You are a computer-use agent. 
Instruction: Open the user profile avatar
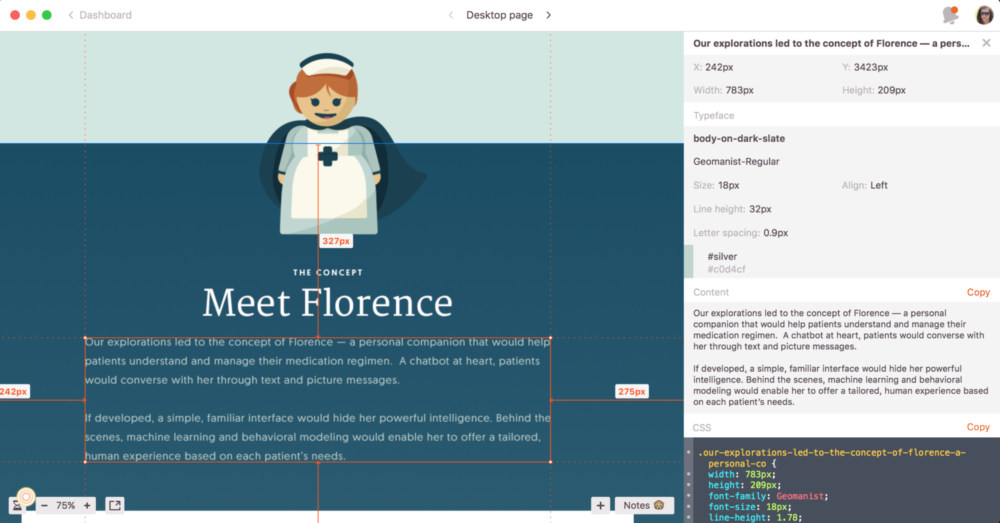(984, 15)
